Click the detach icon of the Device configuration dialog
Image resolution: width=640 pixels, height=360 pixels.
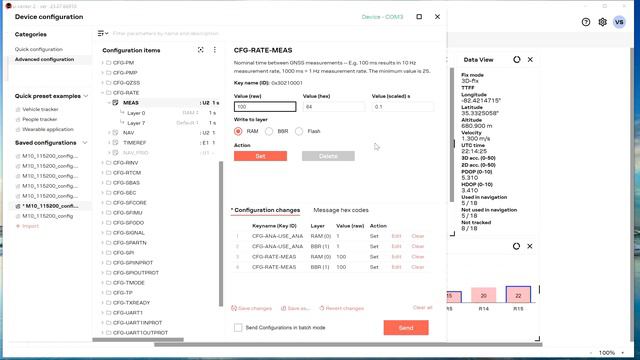coord(419,17)
